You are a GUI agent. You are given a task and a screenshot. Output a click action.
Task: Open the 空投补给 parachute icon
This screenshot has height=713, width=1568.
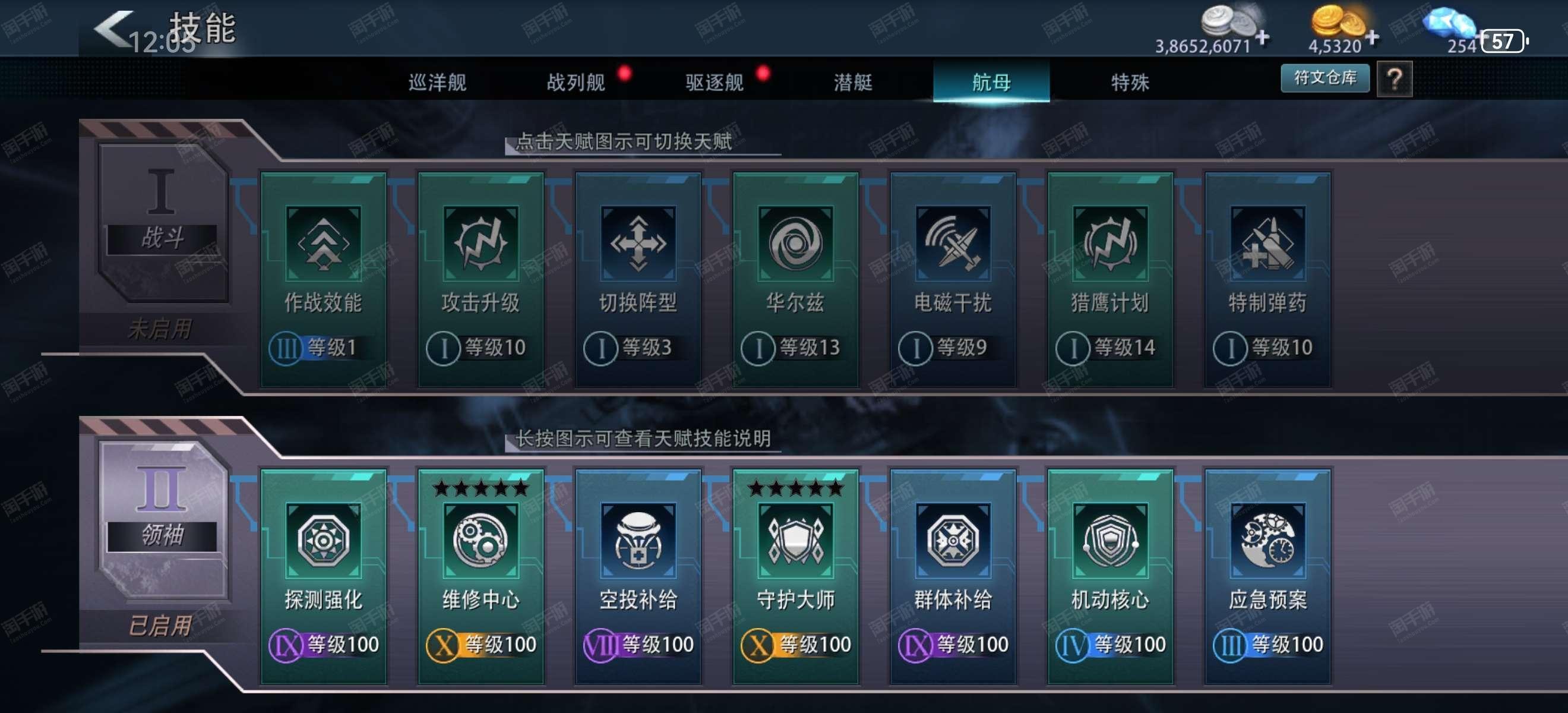[x=638, y=540]
